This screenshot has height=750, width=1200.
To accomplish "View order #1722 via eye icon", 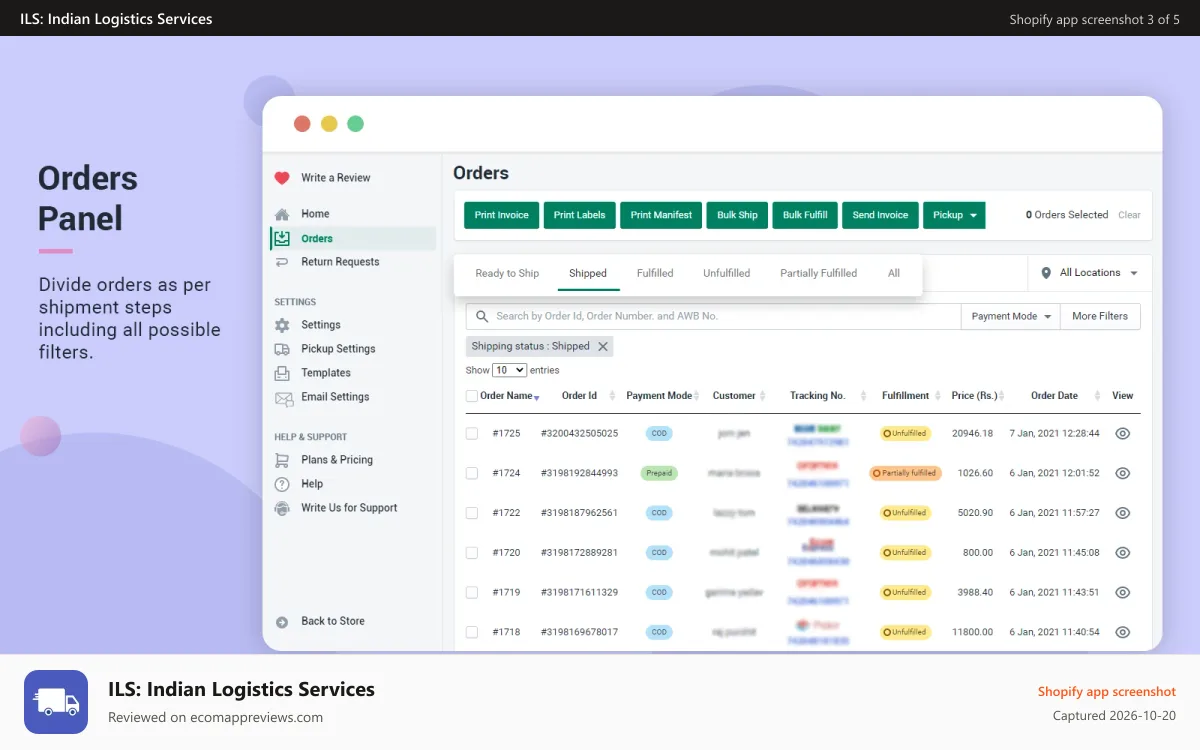I will click(x=1123, y=513).
